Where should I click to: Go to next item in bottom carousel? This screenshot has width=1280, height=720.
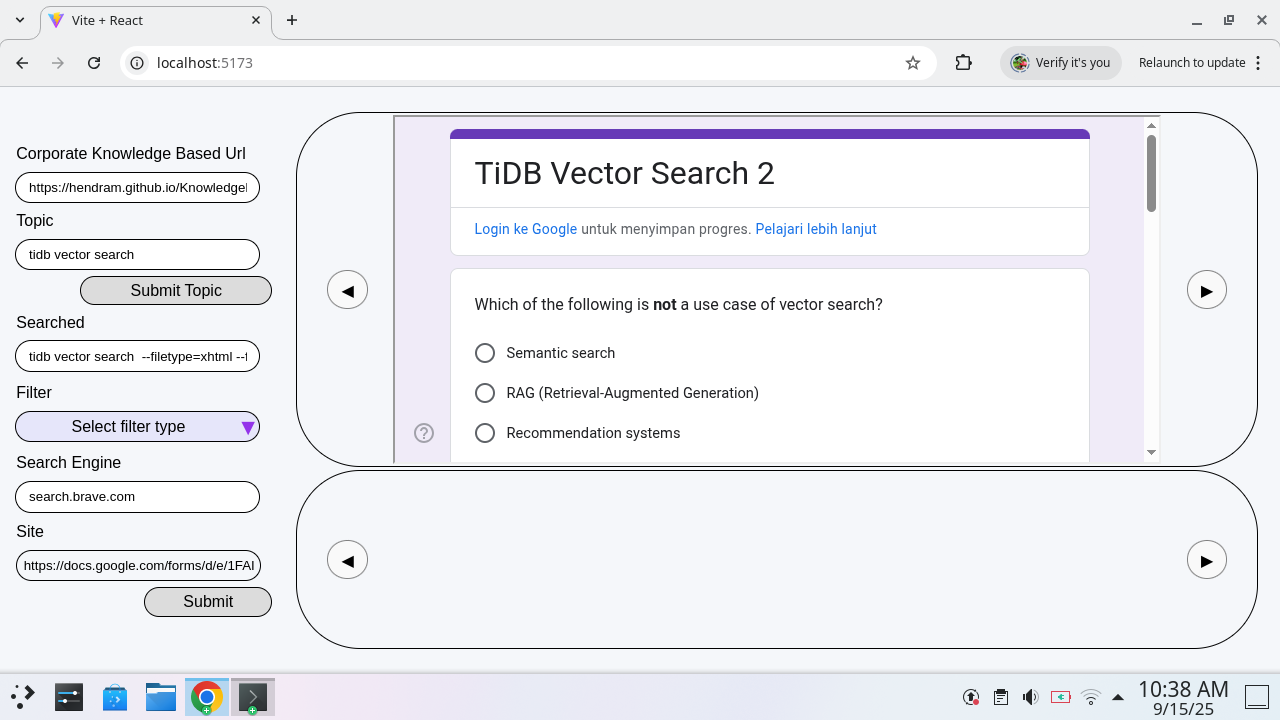[1206, 560]
